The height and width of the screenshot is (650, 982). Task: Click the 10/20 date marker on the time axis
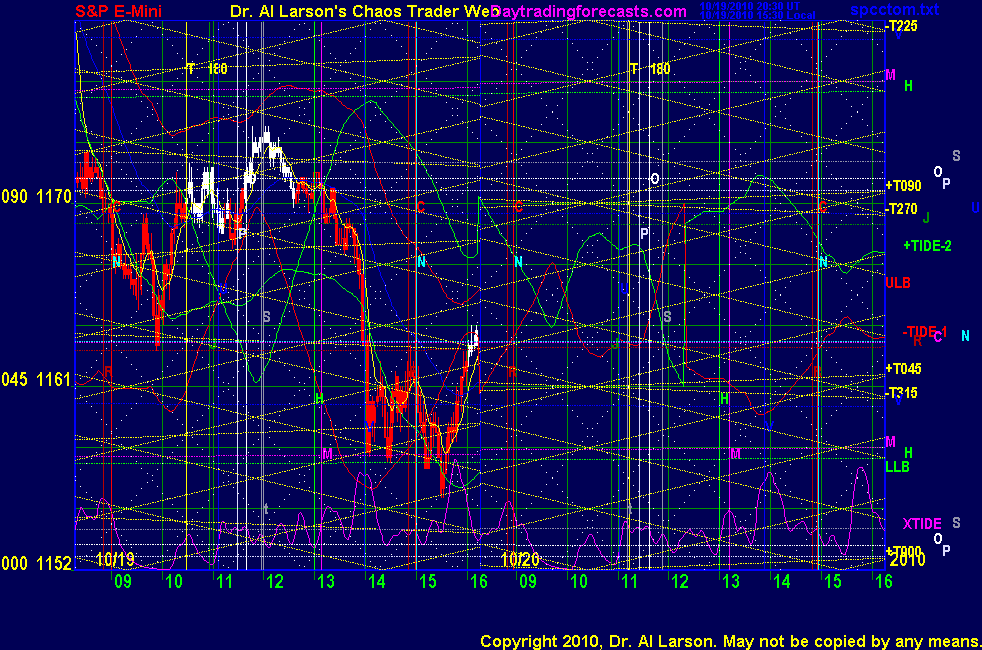click(x=520, y=559)
